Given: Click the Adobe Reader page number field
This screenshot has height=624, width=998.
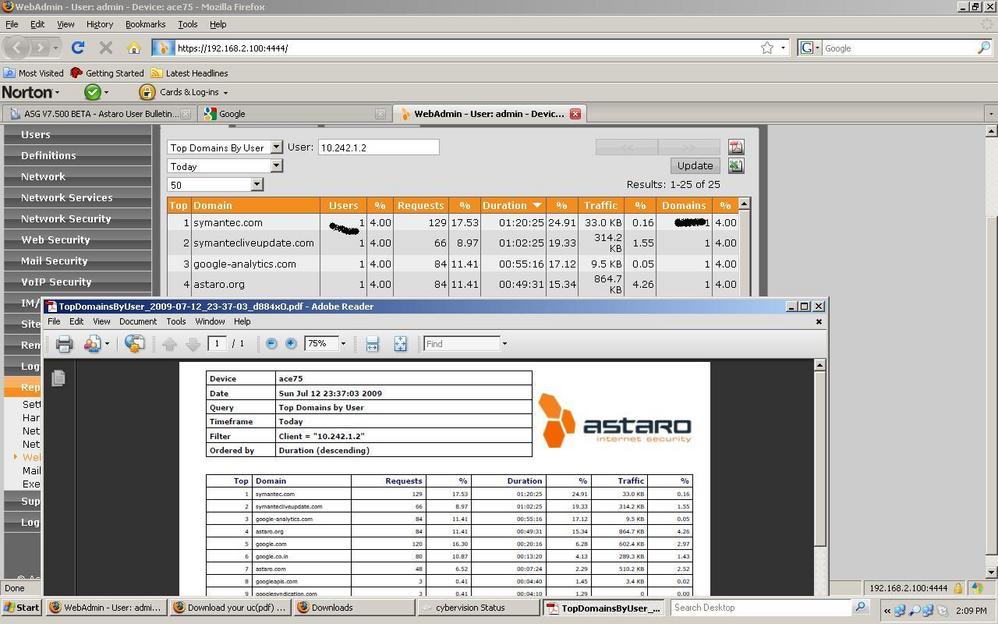Looking at the screenshot, I should 217,344.
